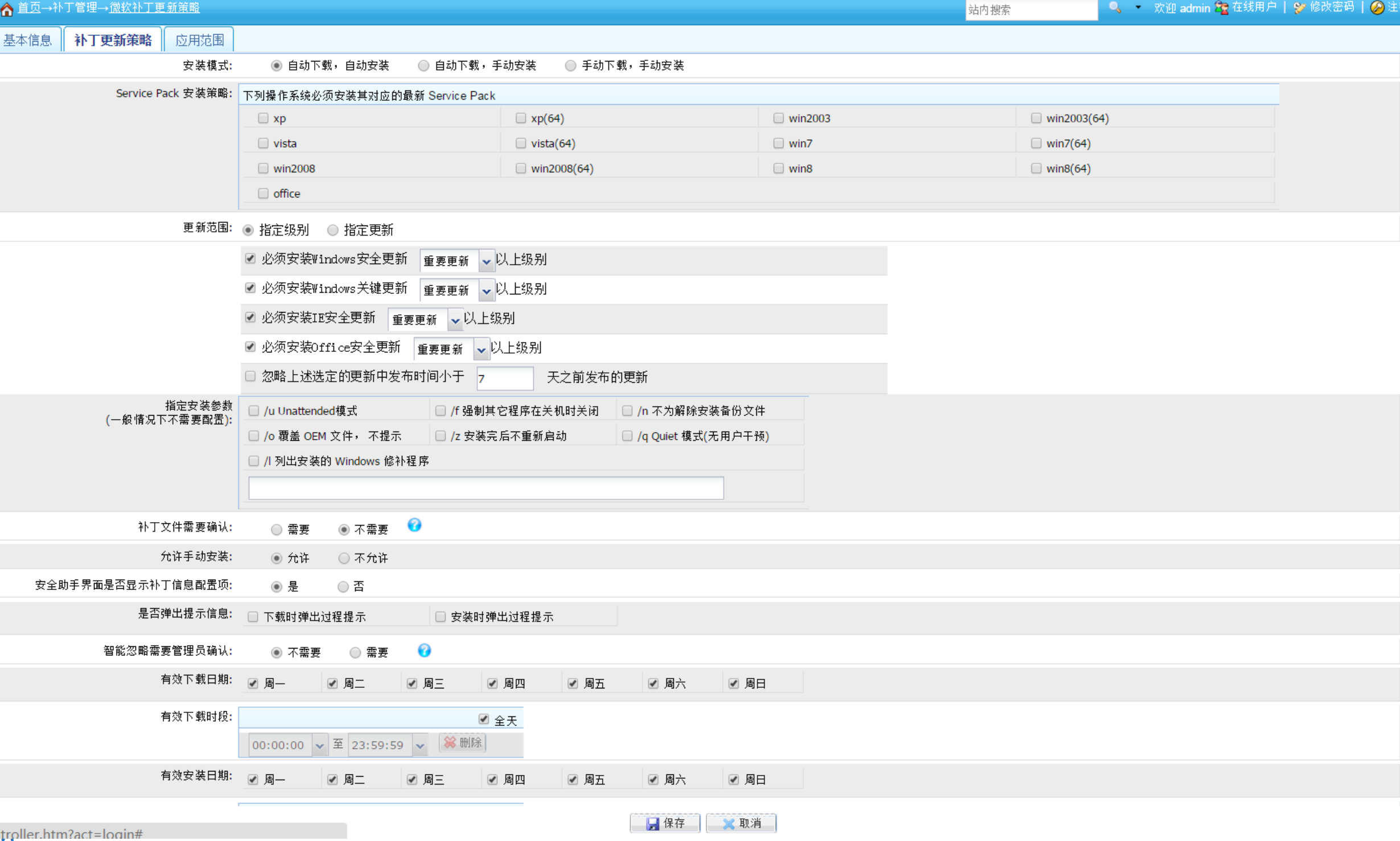Viewport: 1400px width, 841px height.
Task: Click the 首页 breadcrumb link
Action: click(29, 7)
